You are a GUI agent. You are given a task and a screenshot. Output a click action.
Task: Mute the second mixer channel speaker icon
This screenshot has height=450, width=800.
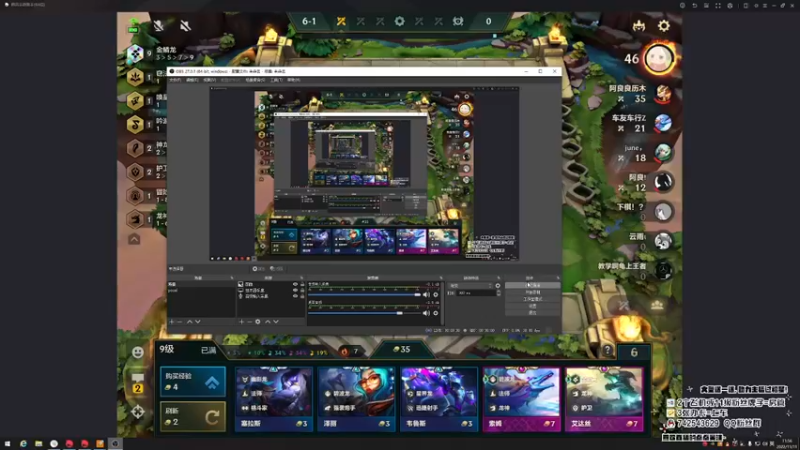(426, 313)
